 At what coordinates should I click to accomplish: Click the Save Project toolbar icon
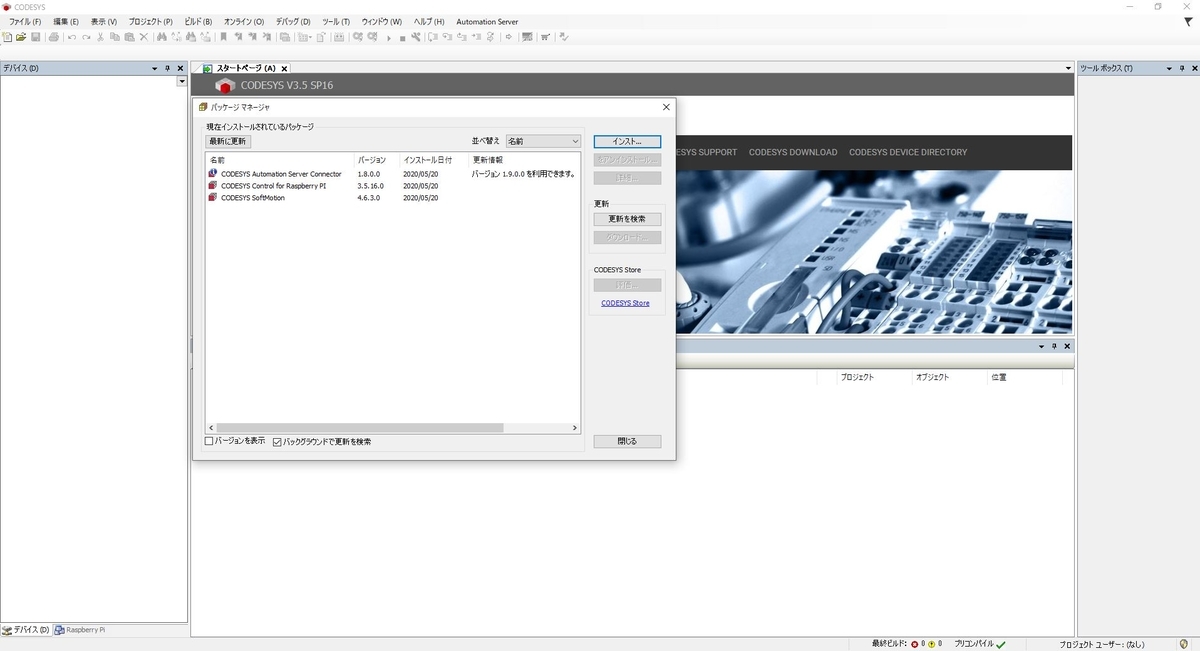(x=35, y=37)
